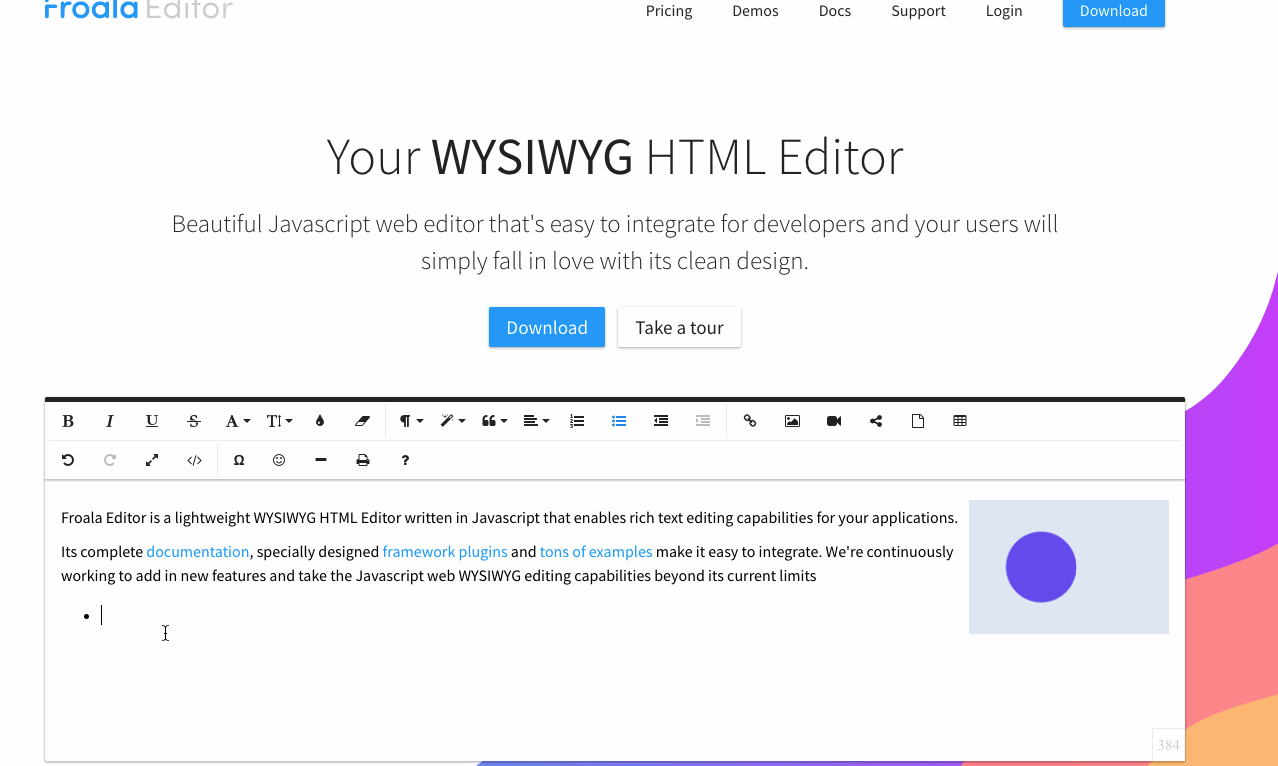Open the quote dropdown
The image size is (1278, 766).
tap(494, 421)
